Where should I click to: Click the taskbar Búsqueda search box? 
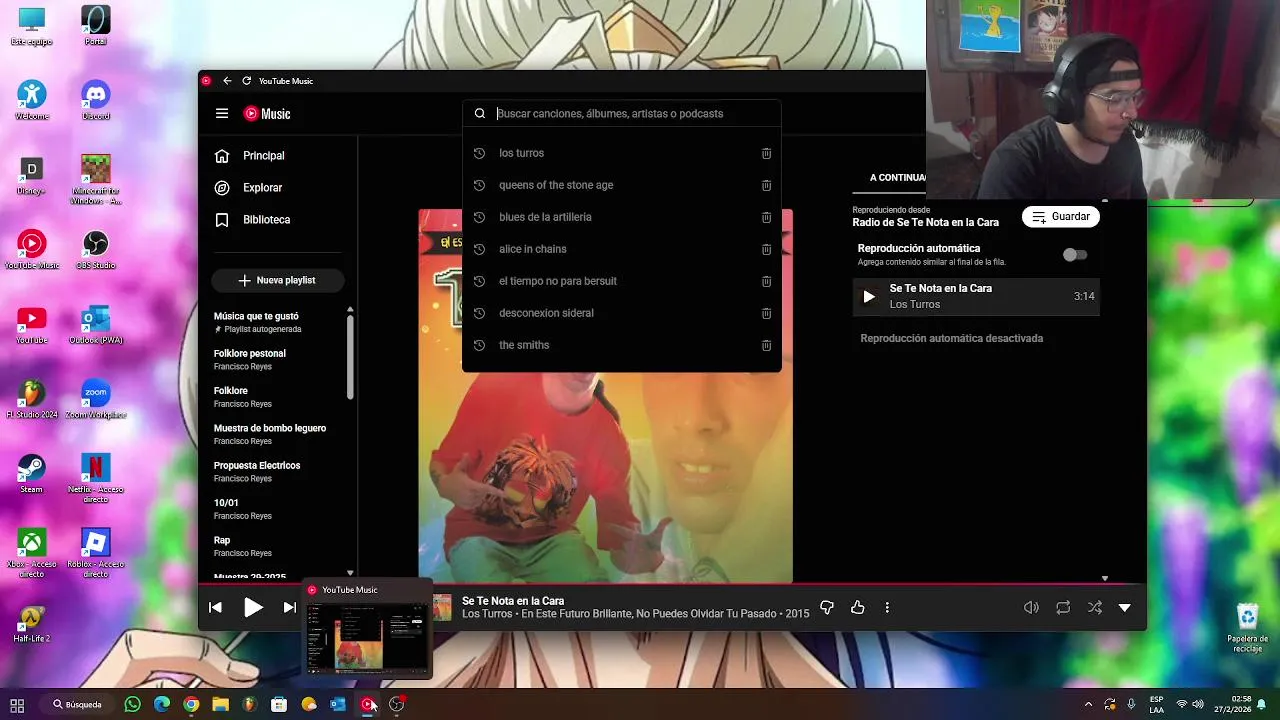79,704
